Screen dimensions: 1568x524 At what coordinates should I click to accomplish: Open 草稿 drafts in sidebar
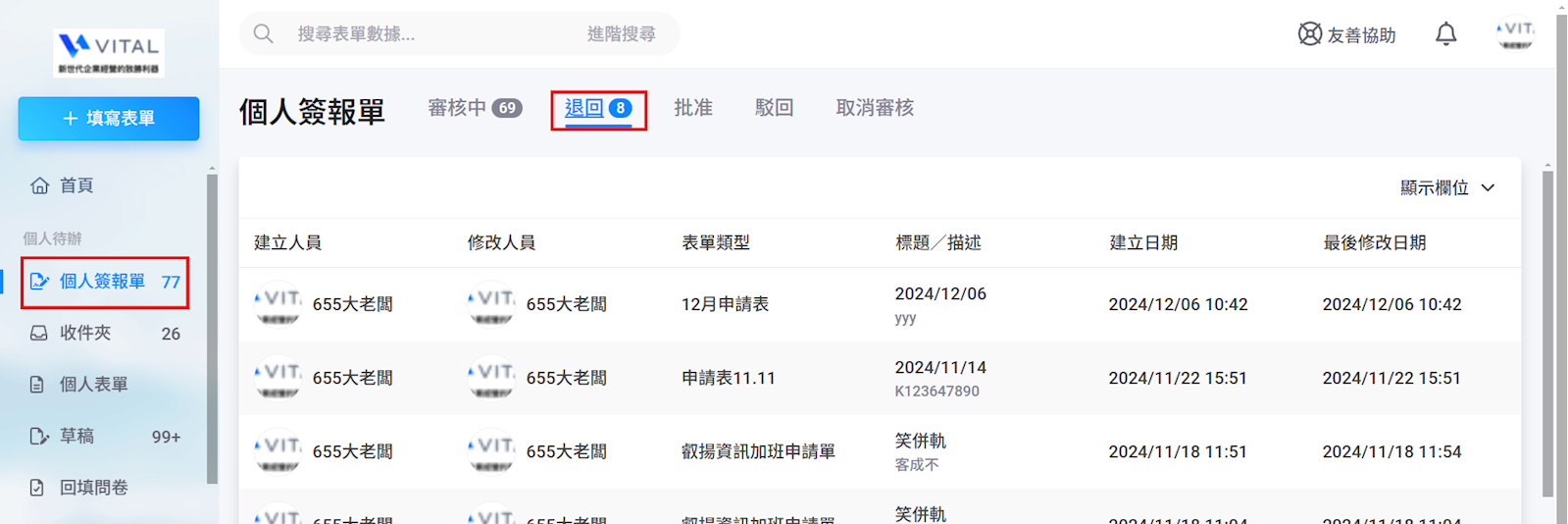(76, 437)
